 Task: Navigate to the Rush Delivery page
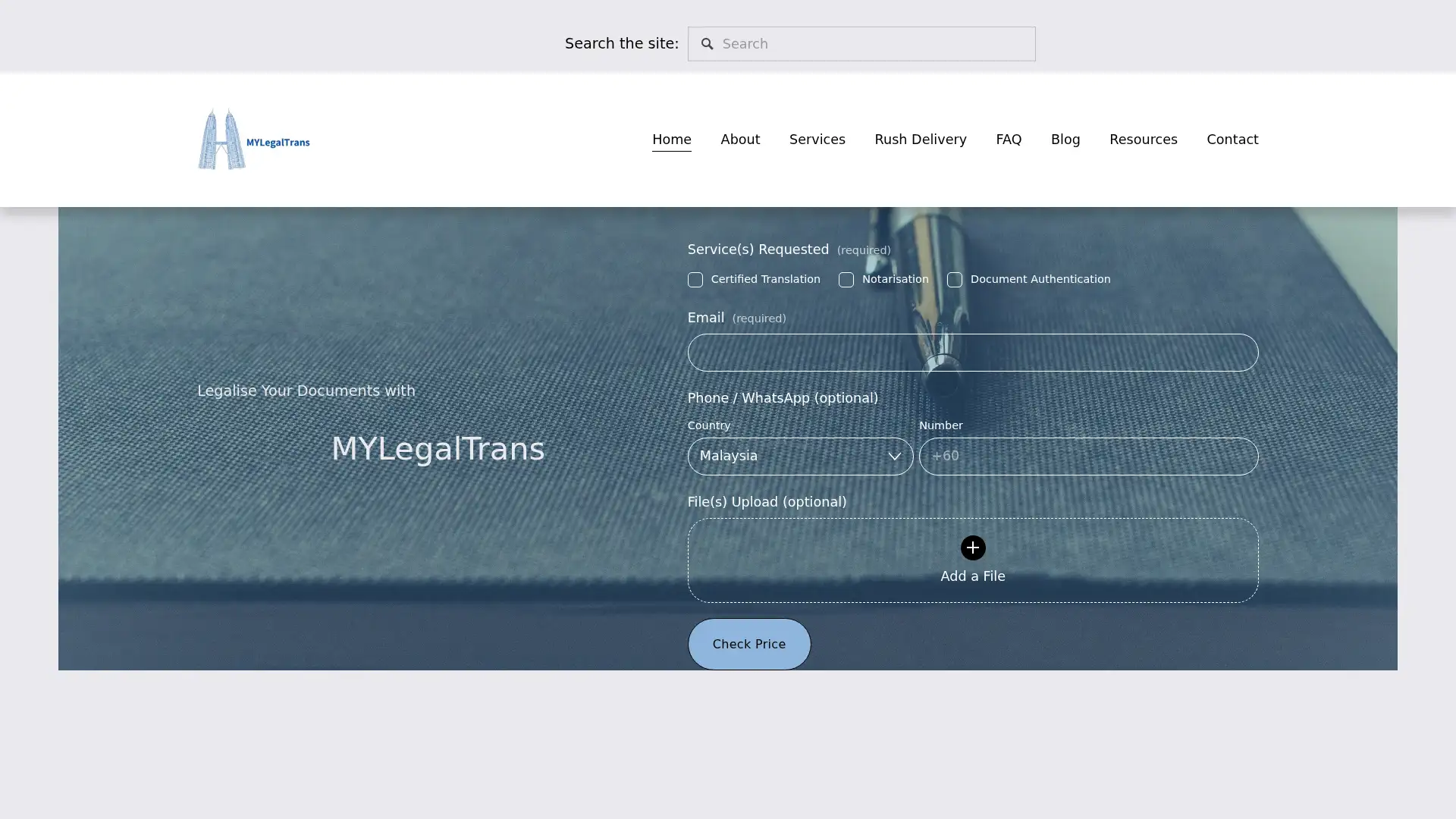(x=920, y=140)
